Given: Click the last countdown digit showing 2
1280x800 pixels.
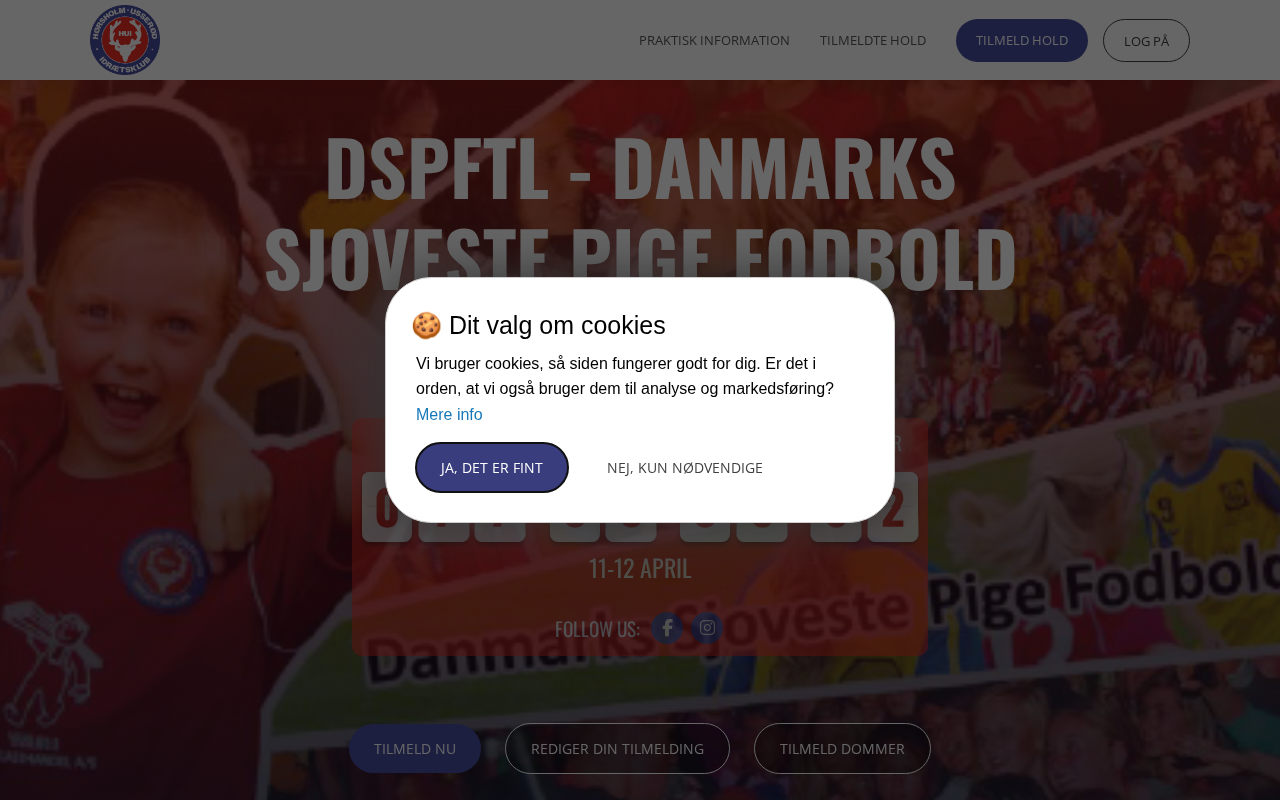Looking at the screenshot, I should (893, 507).
